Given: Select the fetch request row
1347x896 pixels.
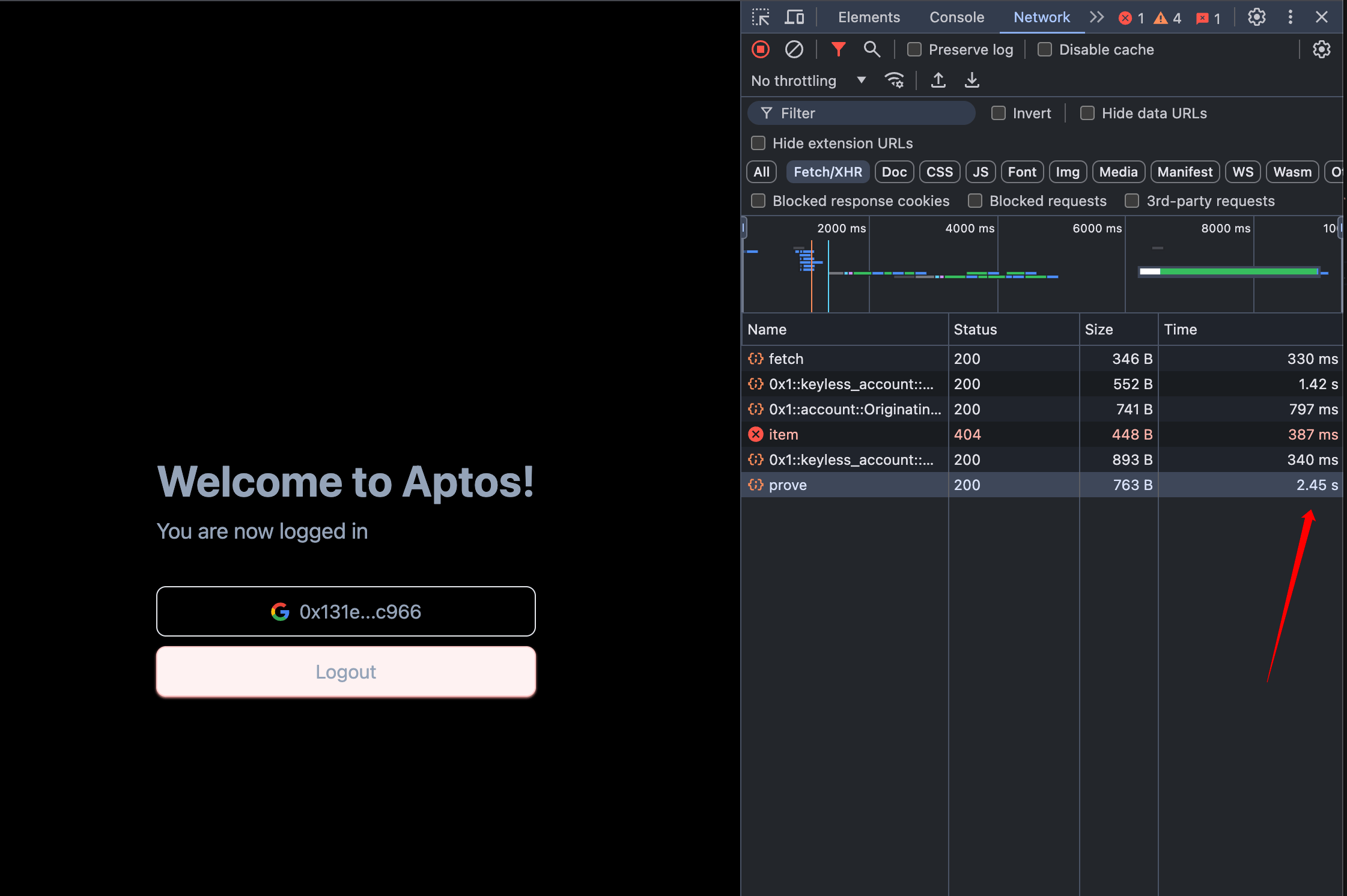Looking at the screenshot, I should click(1042, 359).
